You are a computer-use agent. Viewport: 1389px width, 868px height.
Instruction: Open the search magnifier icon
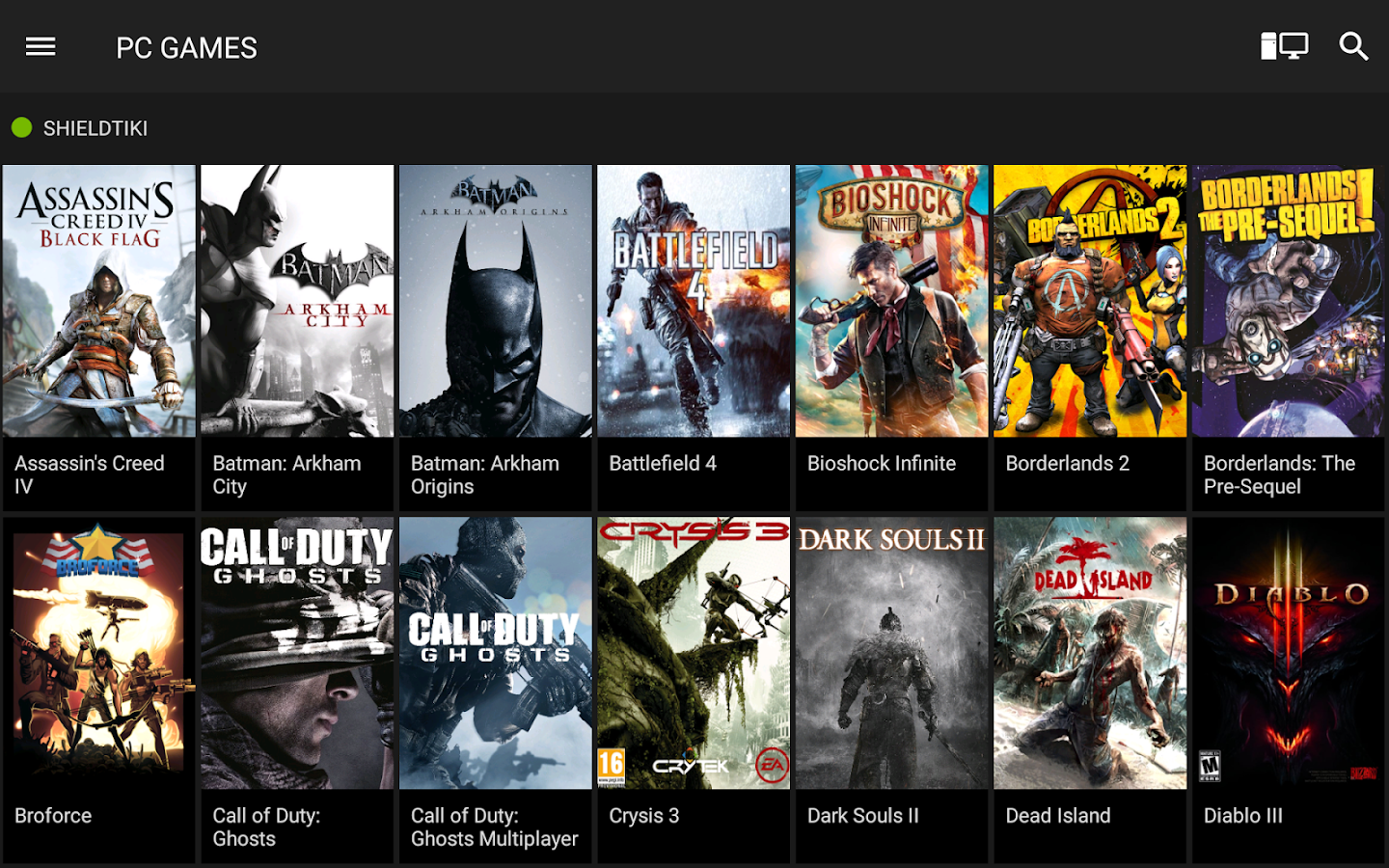[x=1353, y=46]
